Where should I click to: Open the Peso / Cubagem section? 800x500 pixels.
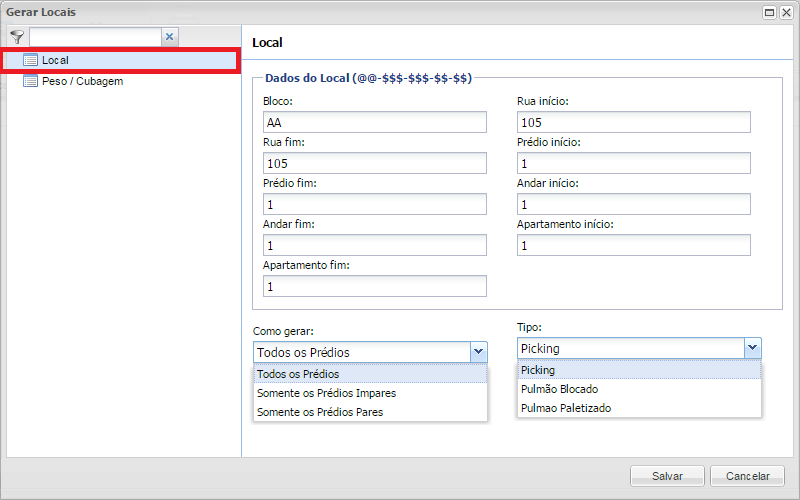point(83,81)
